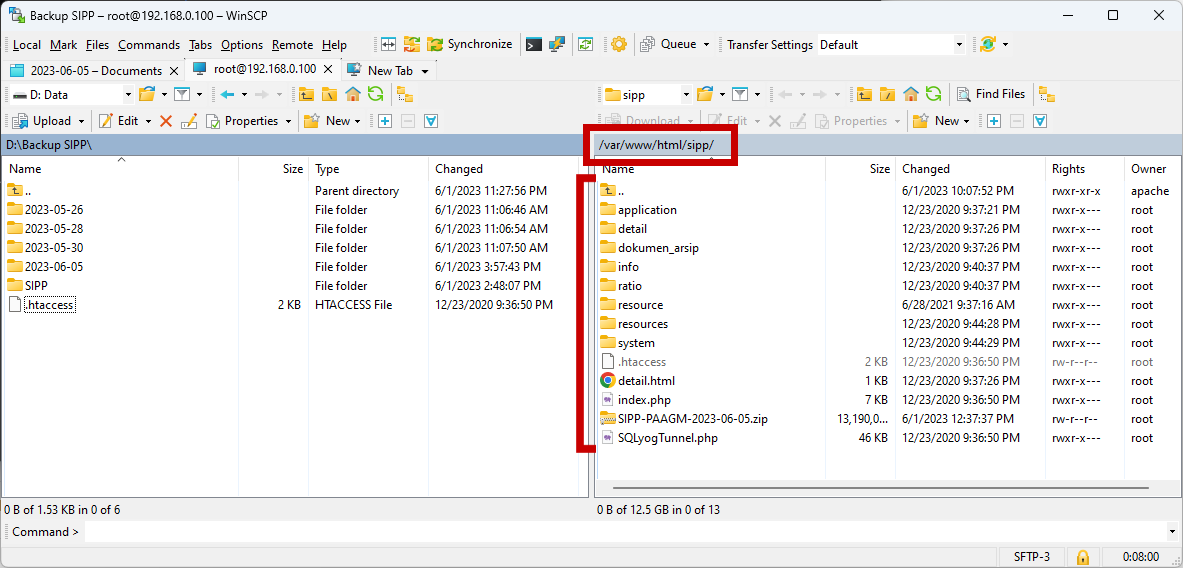Expand the remote sipp directory dropdown
This screenshot has width=1183, height=568.
686,94
